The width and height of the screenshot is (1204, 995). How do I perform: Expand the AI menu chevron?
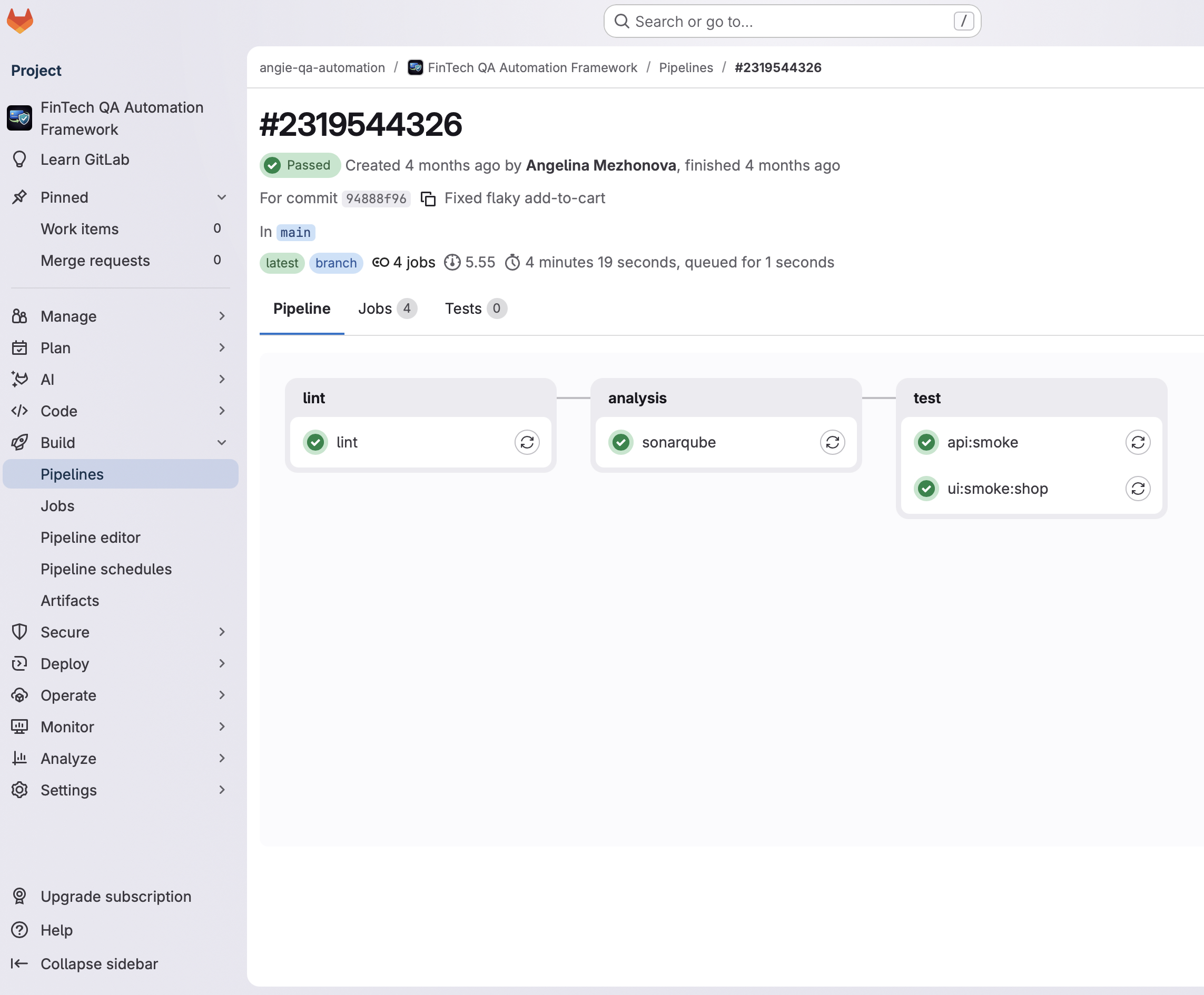222,380
